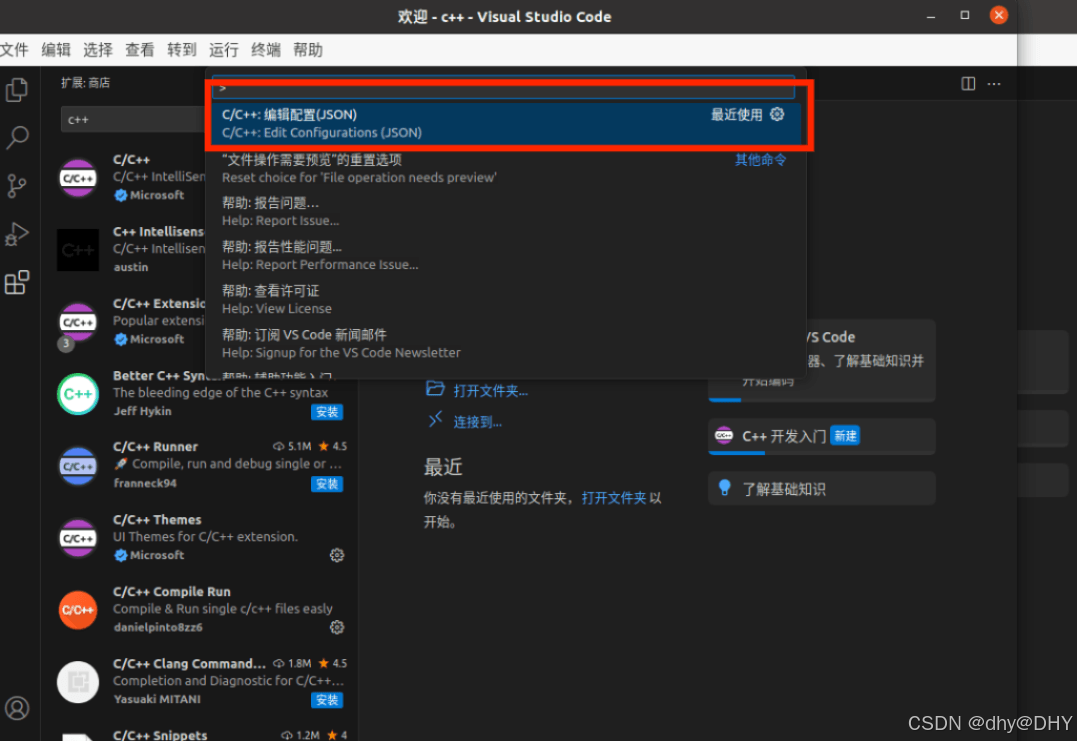Open the C/C++ Compile Run extension entry

[x=202, y=610]
